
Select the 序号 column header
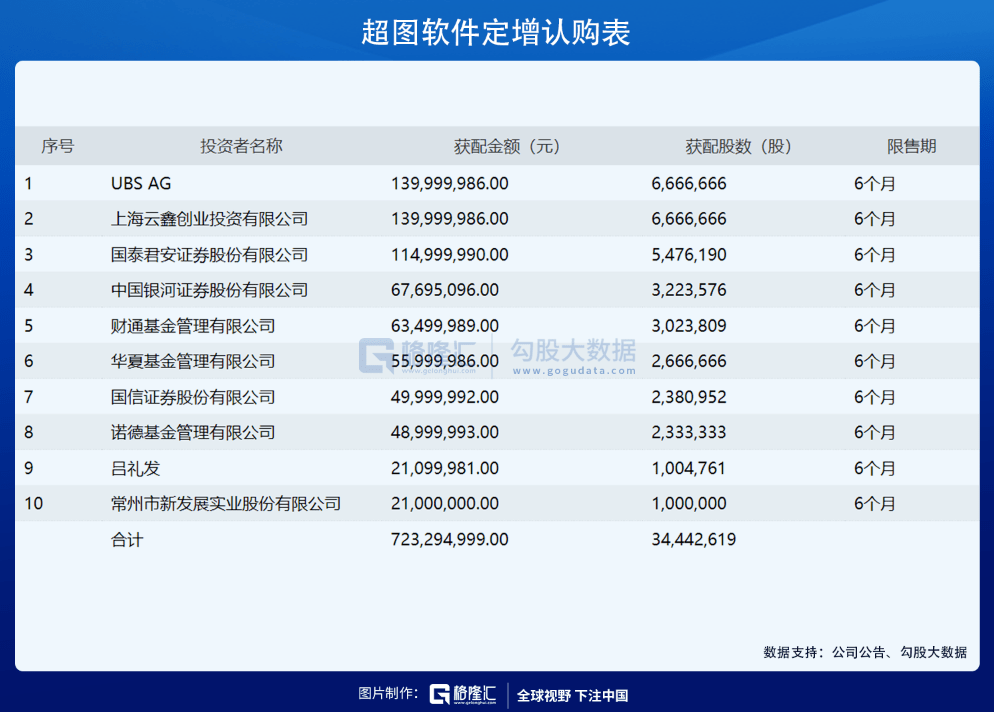(x=57, y=146)
